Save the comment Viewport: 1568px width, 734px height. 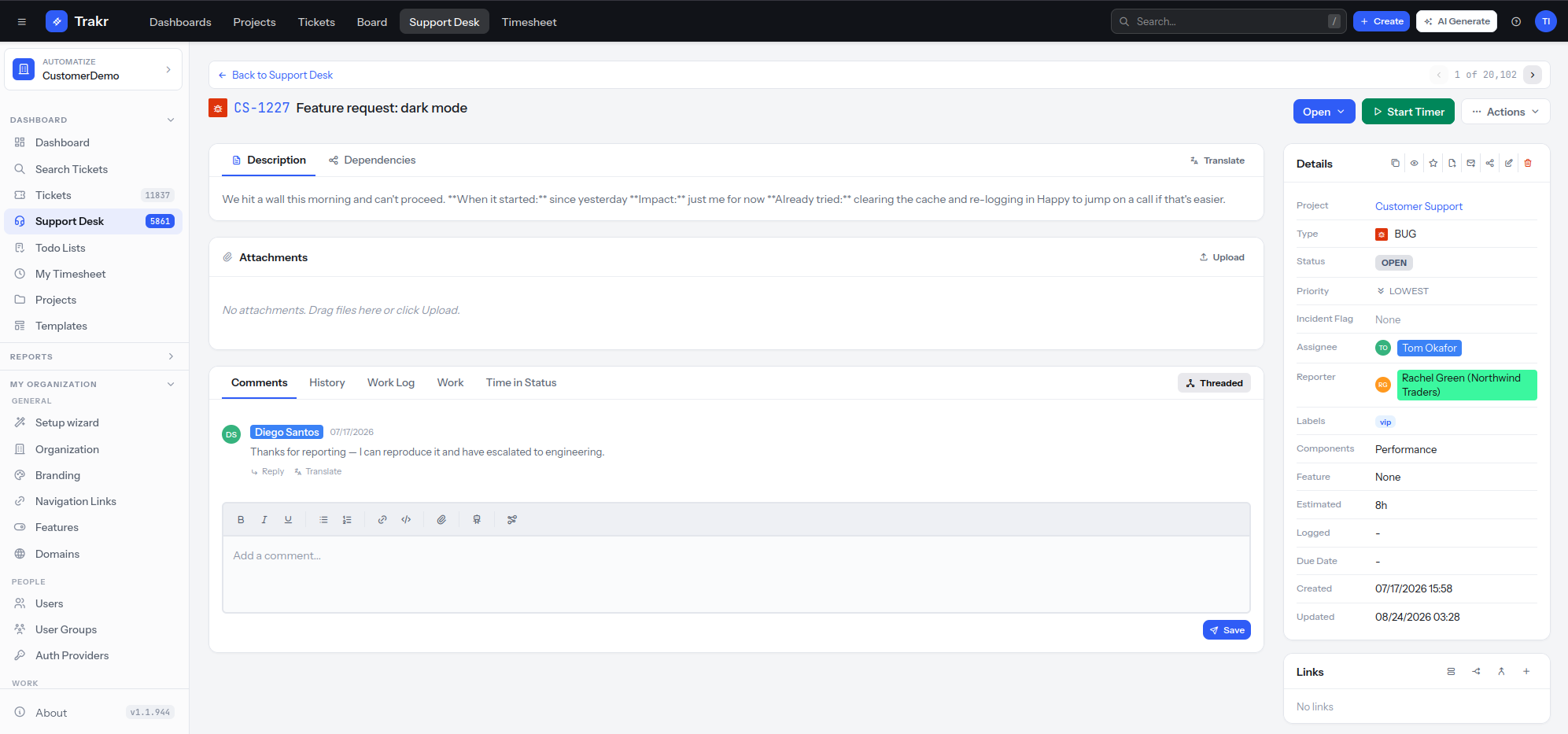tap(1227, 630)
